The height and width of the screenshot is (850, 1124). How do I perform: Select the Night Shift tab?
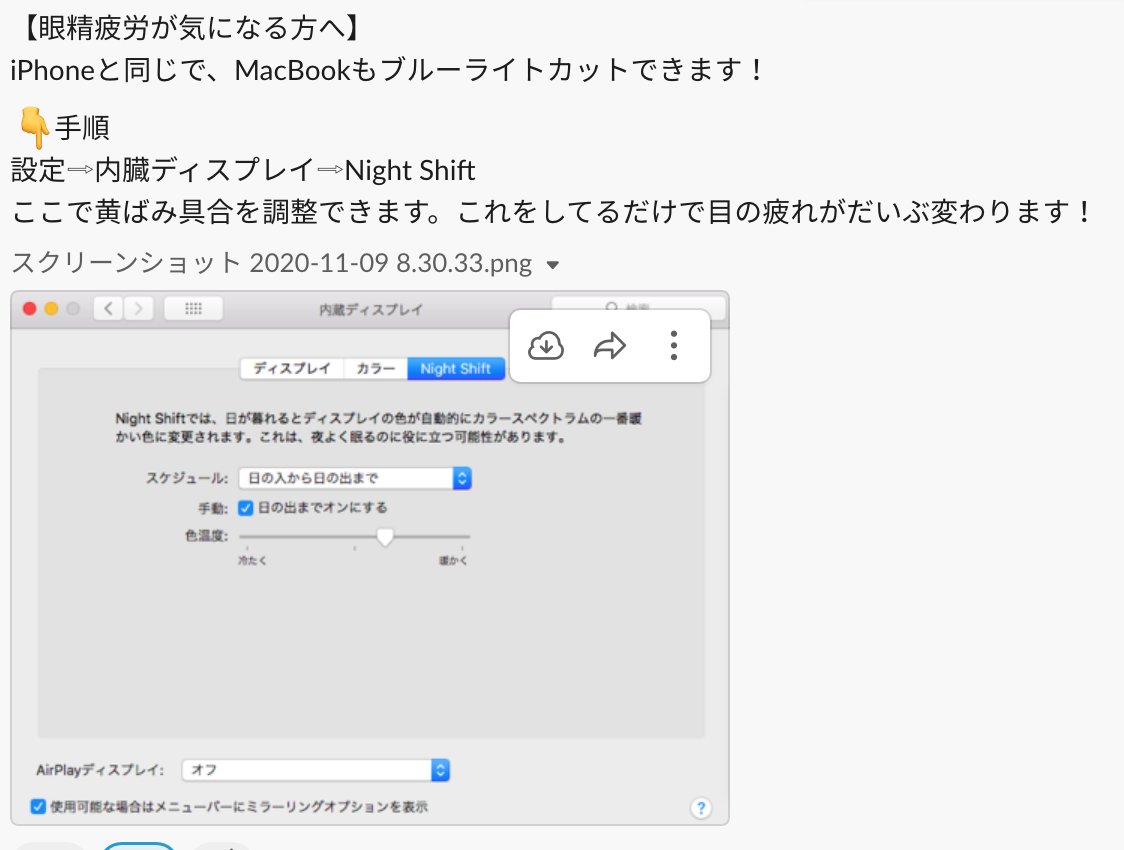point(456,368)
